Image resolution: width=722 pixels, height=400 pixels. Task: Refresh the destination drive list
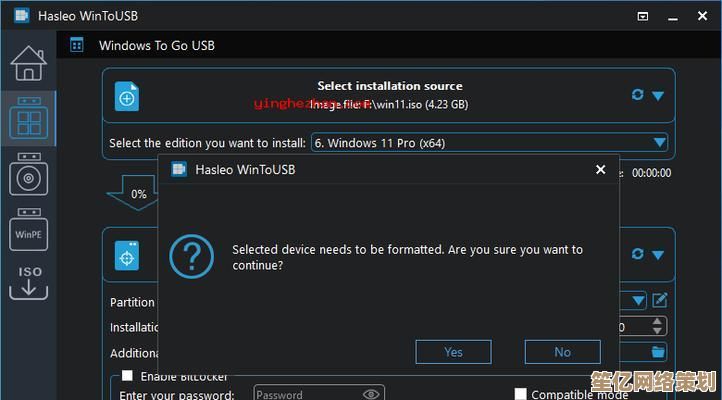click(x=637, y=254)
